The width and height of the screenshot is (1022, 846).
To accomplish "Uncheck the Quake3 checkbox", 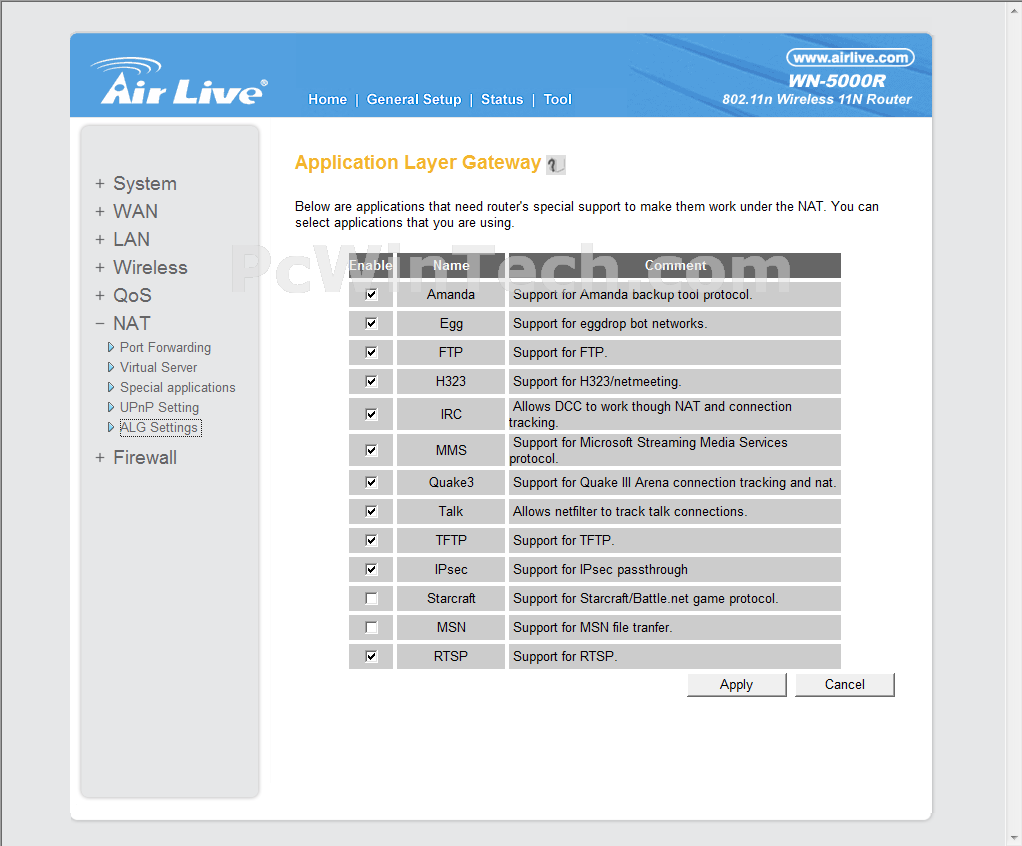I will (x=371, y=482).
